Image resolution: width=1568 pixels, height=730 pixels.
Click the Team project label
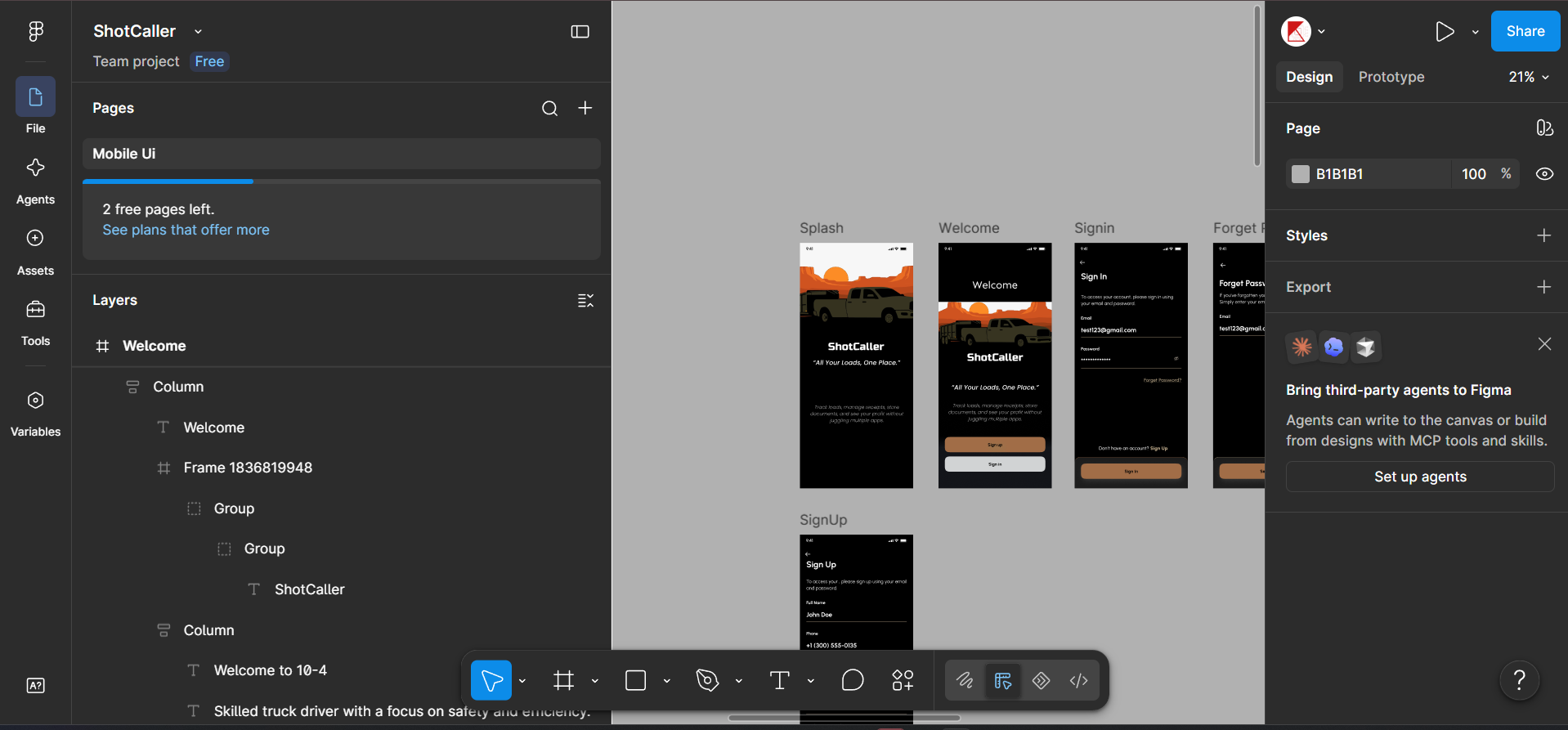pos(136,61)
